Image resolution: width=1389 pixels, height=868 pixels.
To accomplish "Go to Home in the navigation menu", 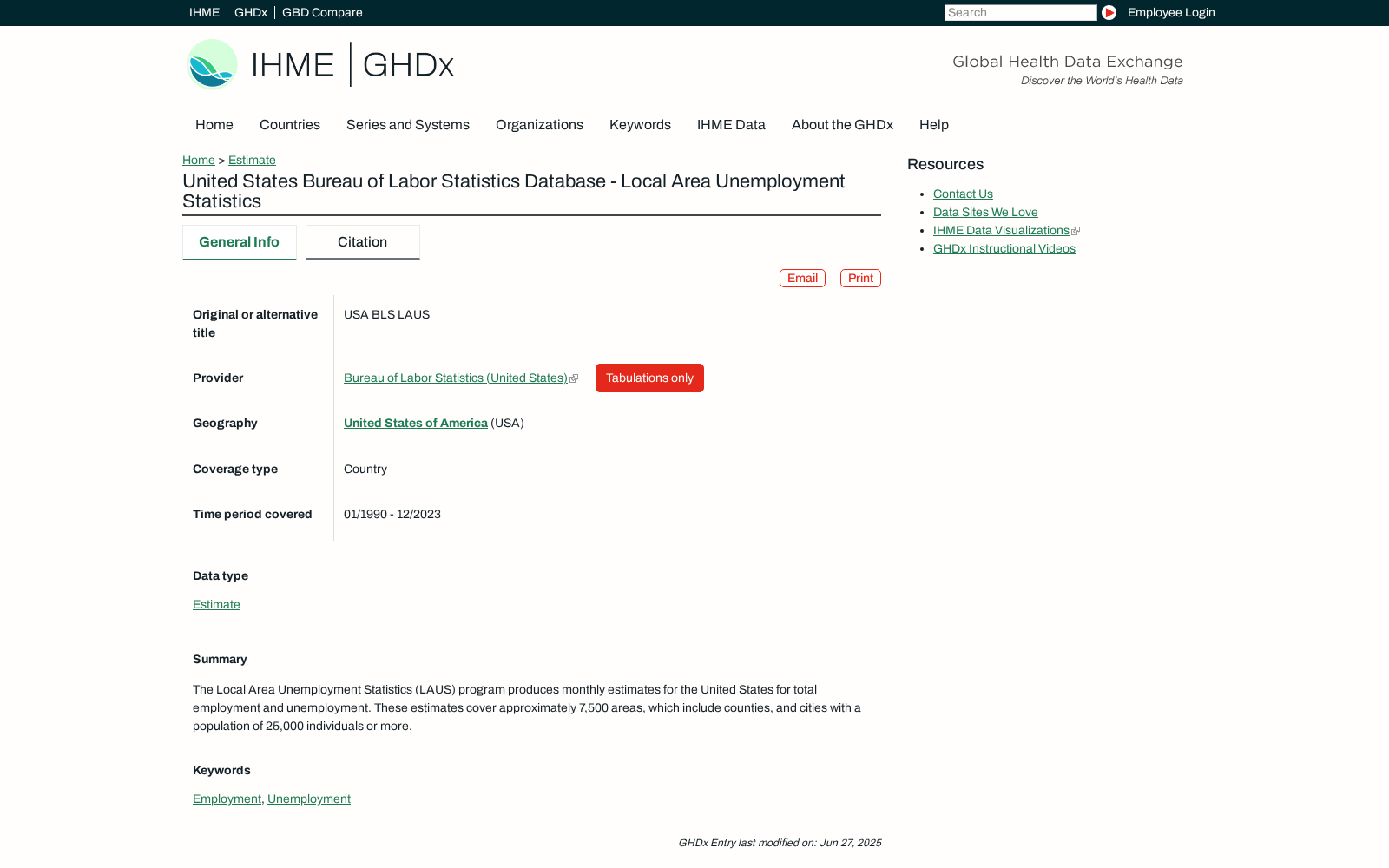I will (x=214, y=125).
